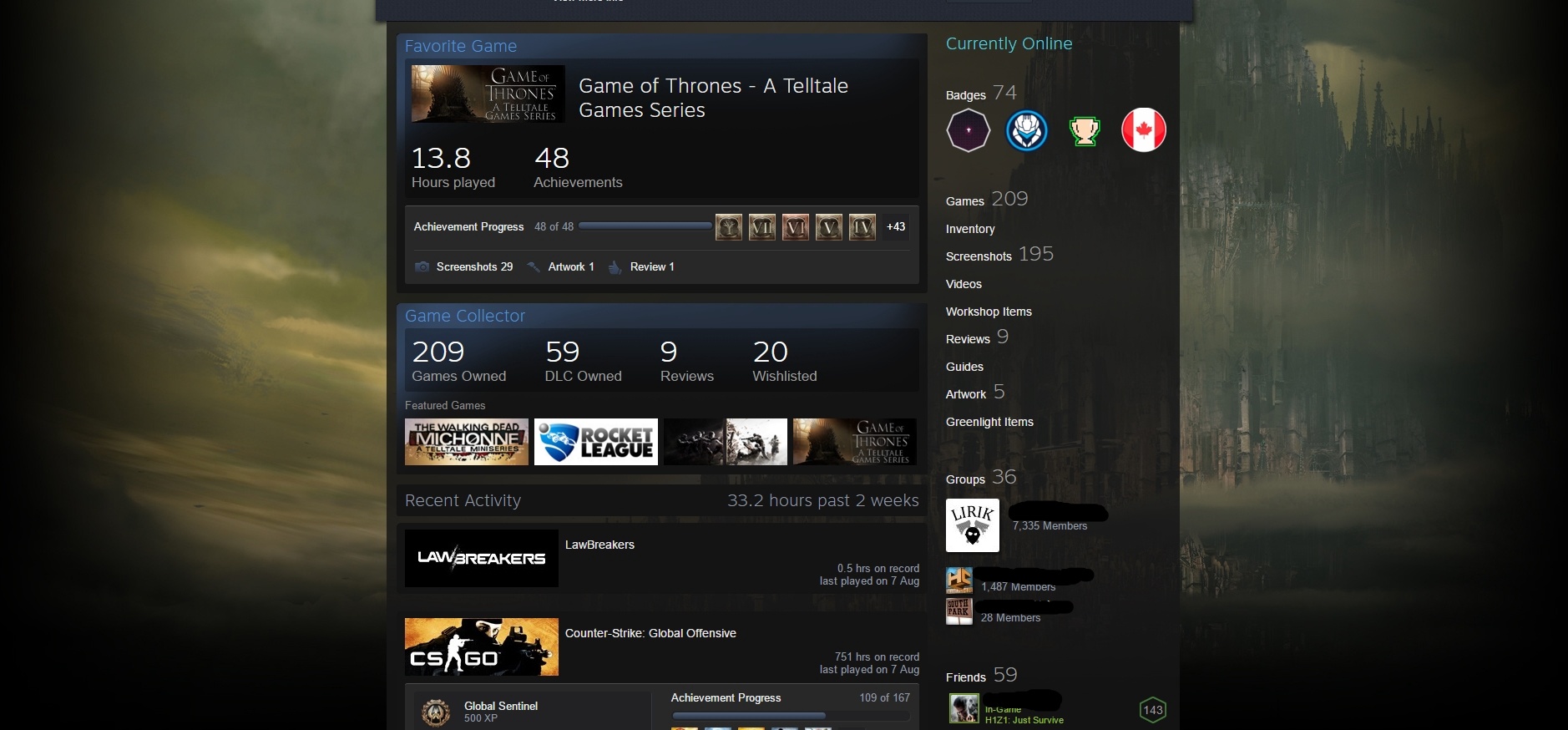1568x730 pixels.
Task: Open the LawBreakers game banner
Action: (482, 558)
